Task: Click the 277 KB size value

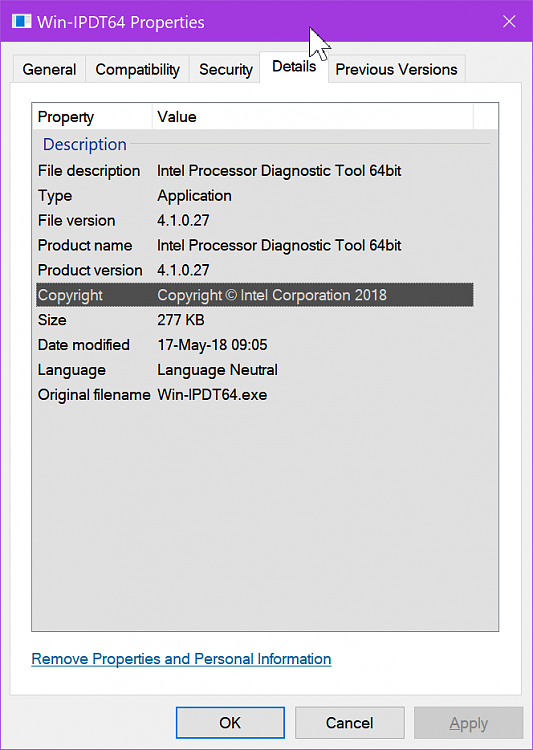Action: [181, 320]
